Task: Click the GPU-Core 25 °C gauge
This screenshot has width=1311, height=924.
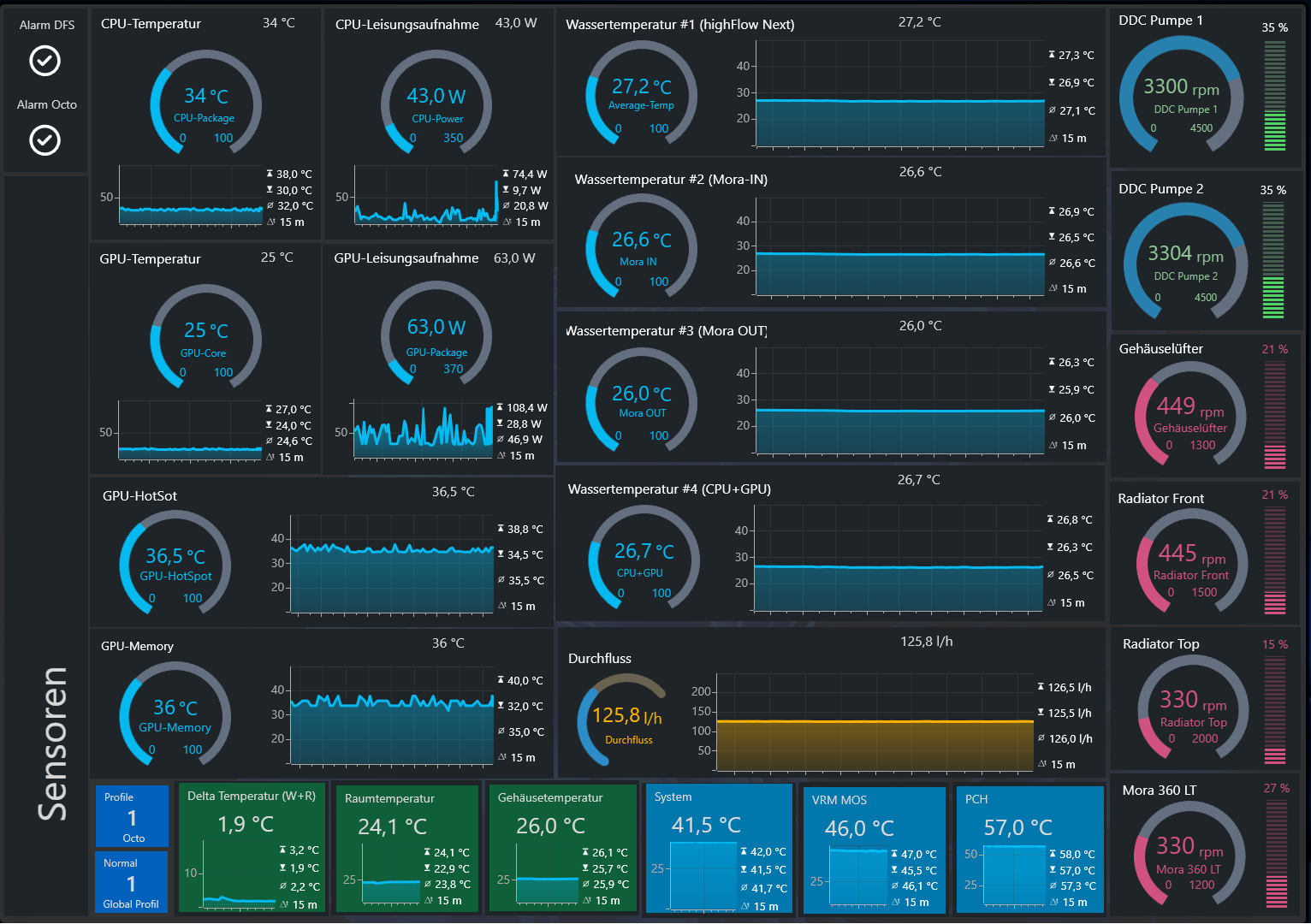Action: click(x=205, y=337)
